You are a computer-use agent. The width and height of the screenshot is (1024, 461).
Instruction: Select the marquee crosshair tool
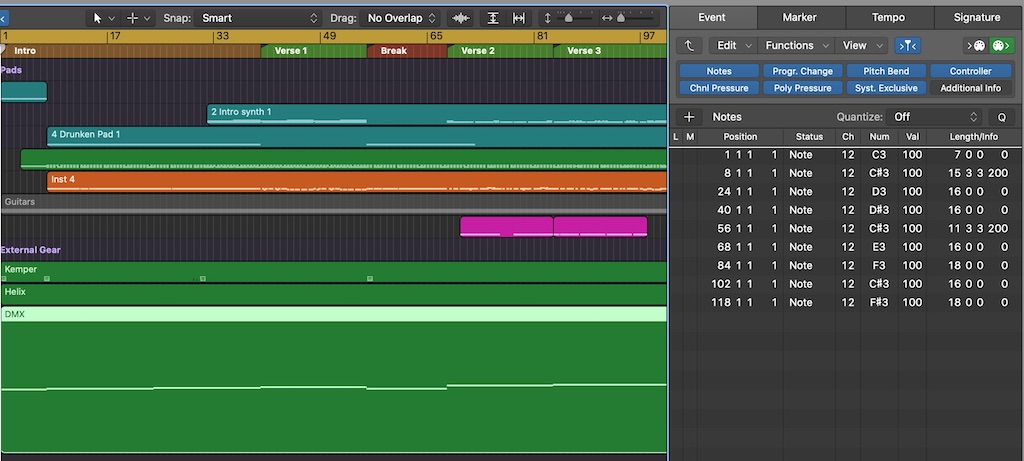(x=132, y=18)
